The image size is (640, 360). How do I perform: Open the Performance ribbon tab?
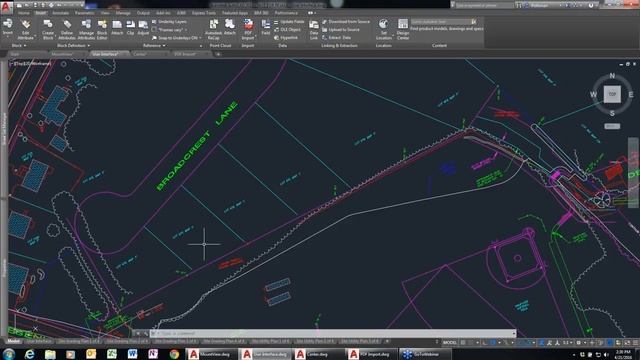(x=286, y=13)
